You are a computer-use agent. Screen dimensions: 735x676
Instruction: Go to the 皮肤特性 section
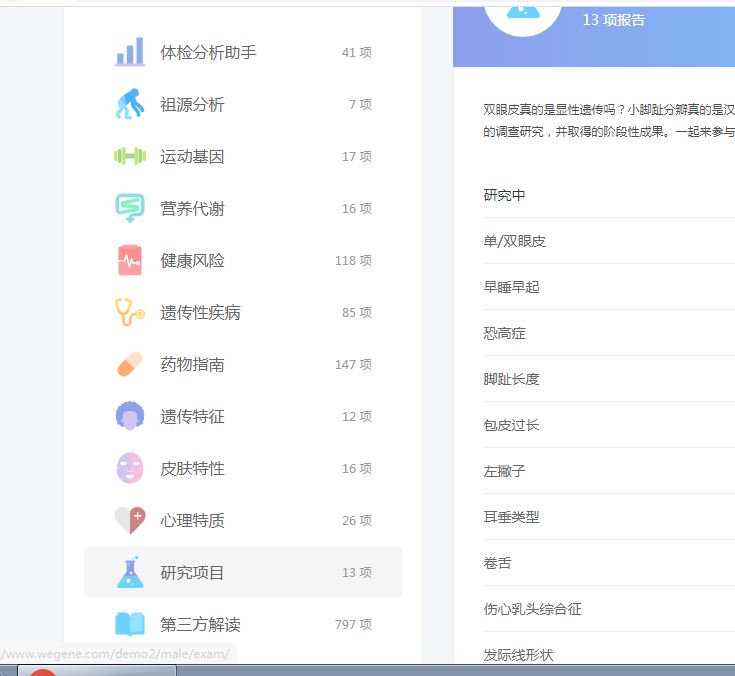tap(243, 468)
